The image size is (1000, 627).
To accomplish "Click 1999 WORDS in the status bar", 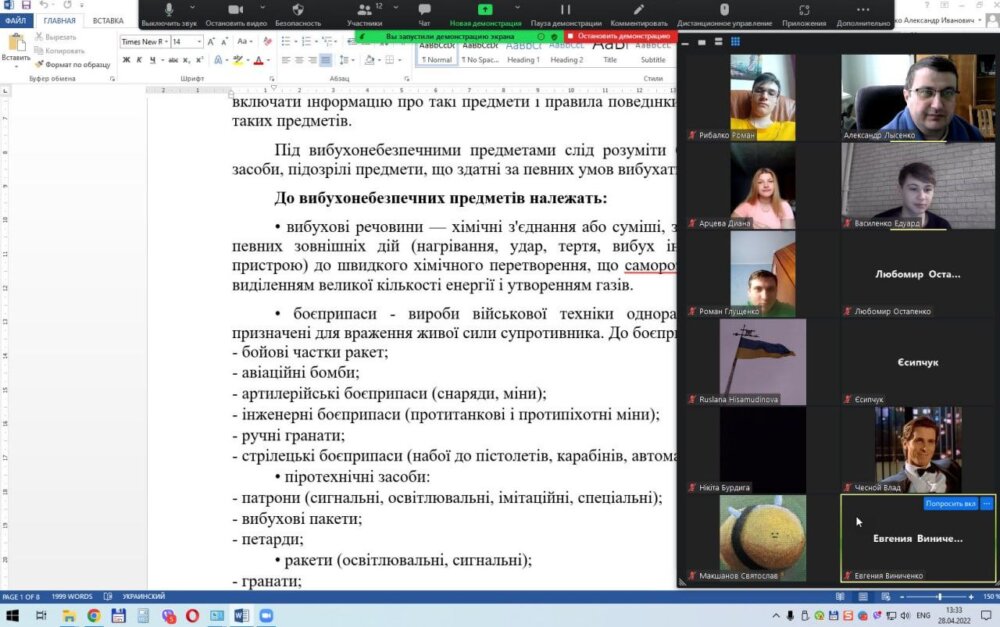I will 71,597.
